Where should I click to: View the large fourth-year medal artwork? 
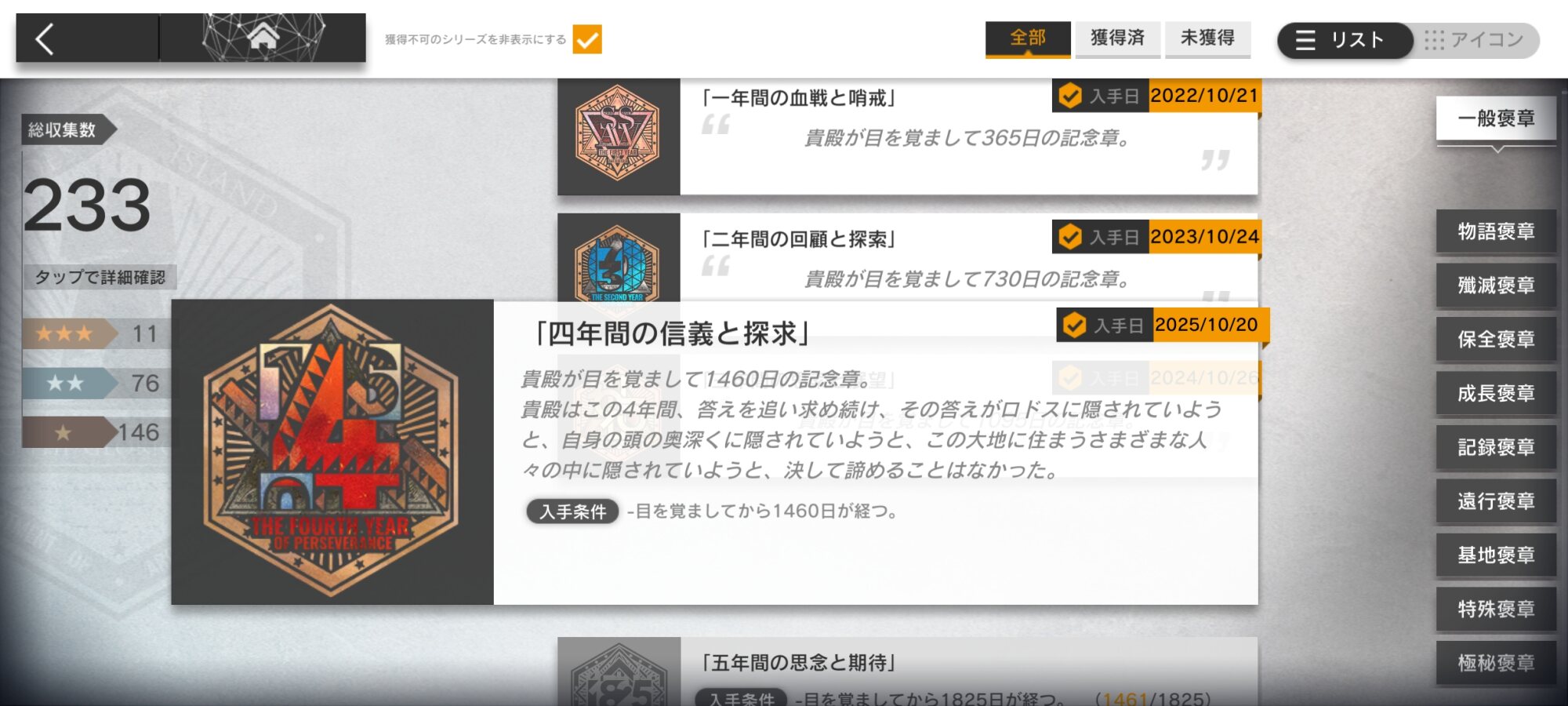coord(332,452)
